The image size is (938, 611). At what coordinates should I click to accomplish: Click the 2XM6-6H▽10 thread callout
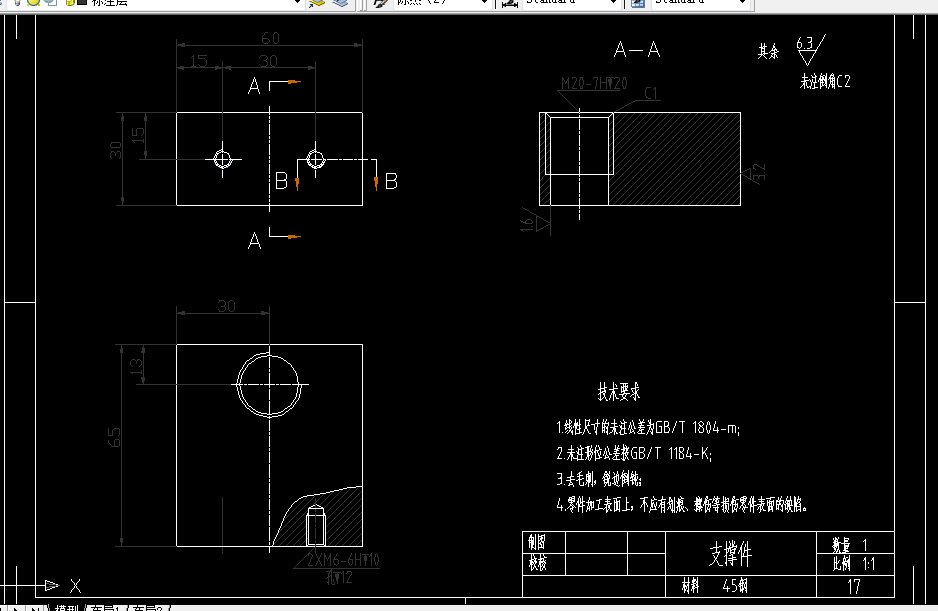coord(343,560)
